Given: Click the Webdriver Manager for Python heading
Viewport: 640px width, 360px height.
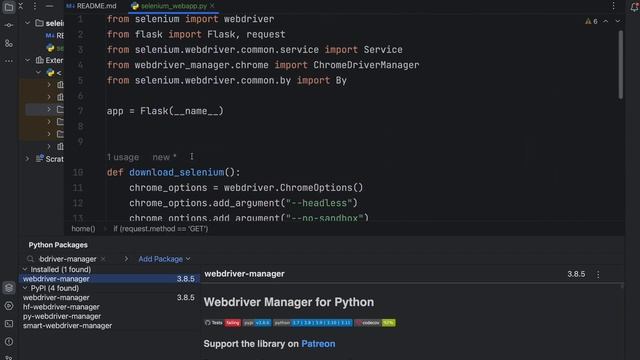Looking at the screenshot, I should 289,302.
